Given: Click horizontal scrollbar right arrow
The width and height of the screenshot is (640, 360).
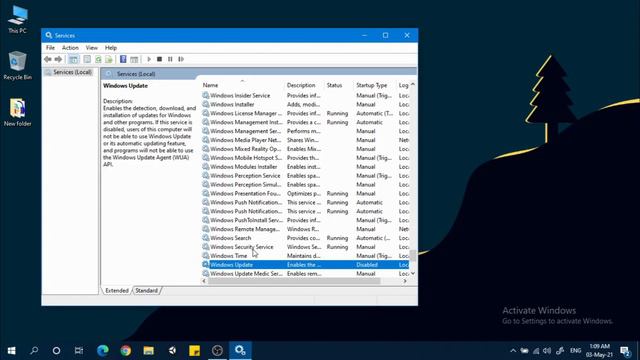Looking at the screenshot, I should (x=405, y=281).
